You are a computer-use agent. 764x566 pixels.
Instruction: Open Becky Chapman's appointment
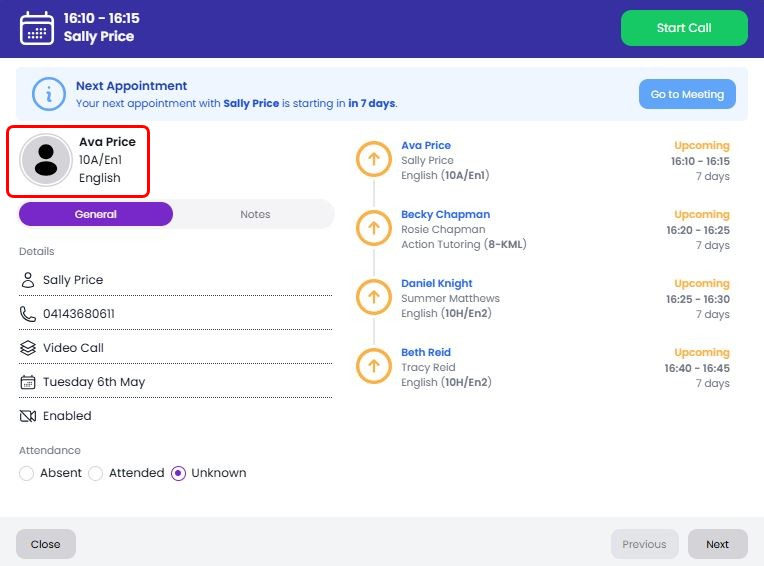tap(445, 214)
